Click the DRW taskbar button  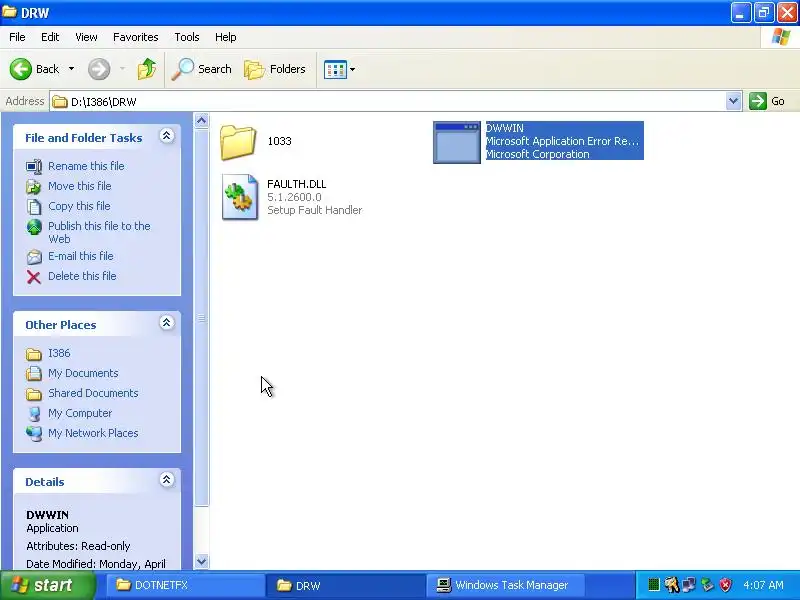[345, 585]
